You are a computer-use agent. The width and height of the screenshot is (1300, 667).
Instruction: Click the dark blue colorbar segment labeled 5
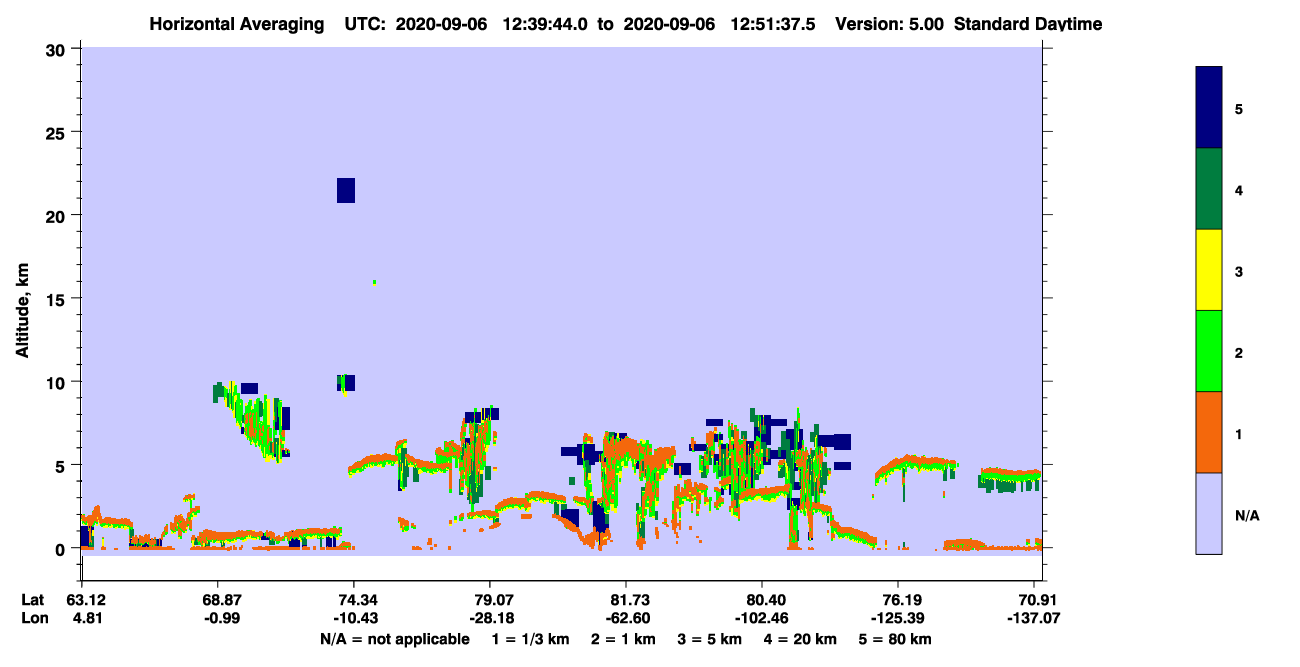(x=1209, y=108)
